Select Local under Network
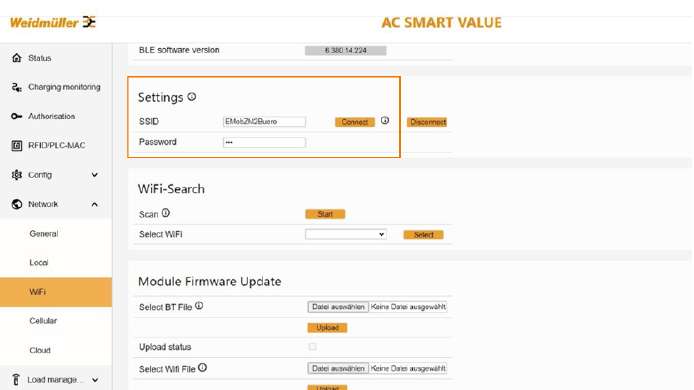Viewport: 694px width, 390px height. tap(39, 263)
